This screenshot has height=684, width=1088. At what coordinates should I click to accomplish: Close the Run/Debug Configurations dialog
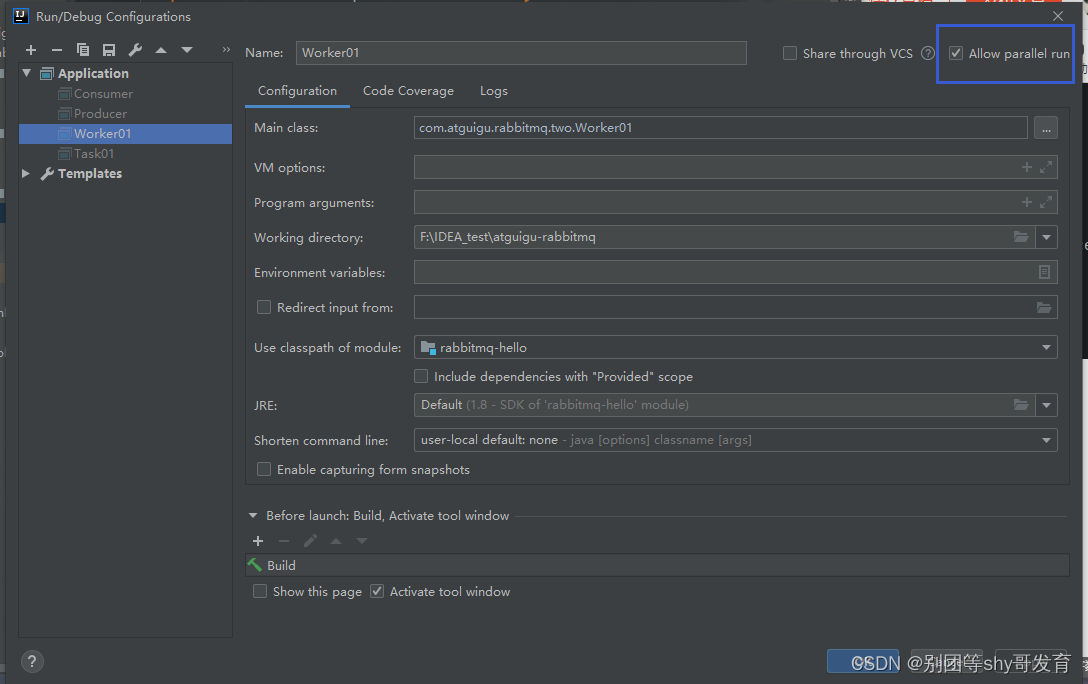pos(1057,16)
